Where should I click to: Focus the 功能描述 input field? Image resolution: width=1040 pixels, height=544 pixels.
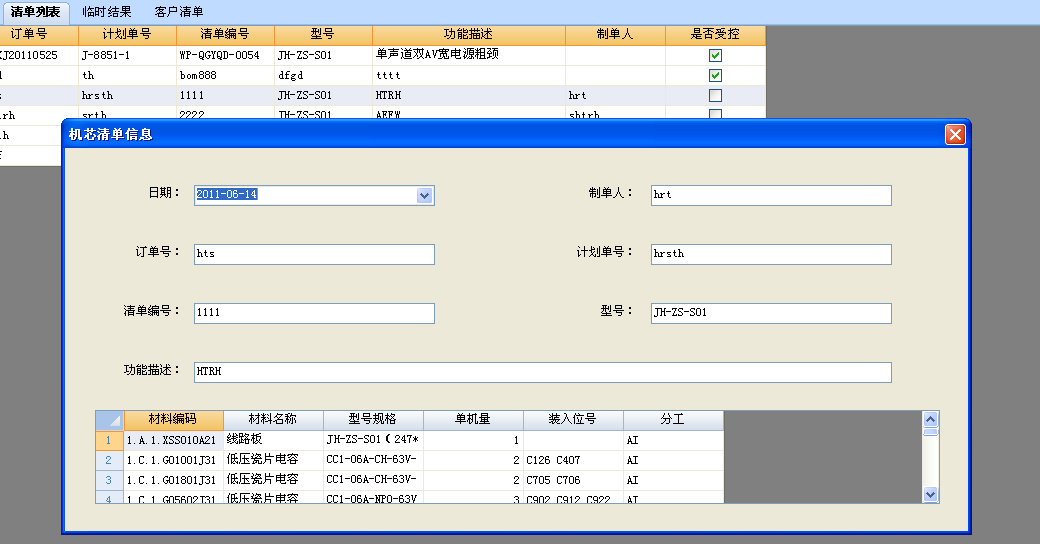point(542,372)
